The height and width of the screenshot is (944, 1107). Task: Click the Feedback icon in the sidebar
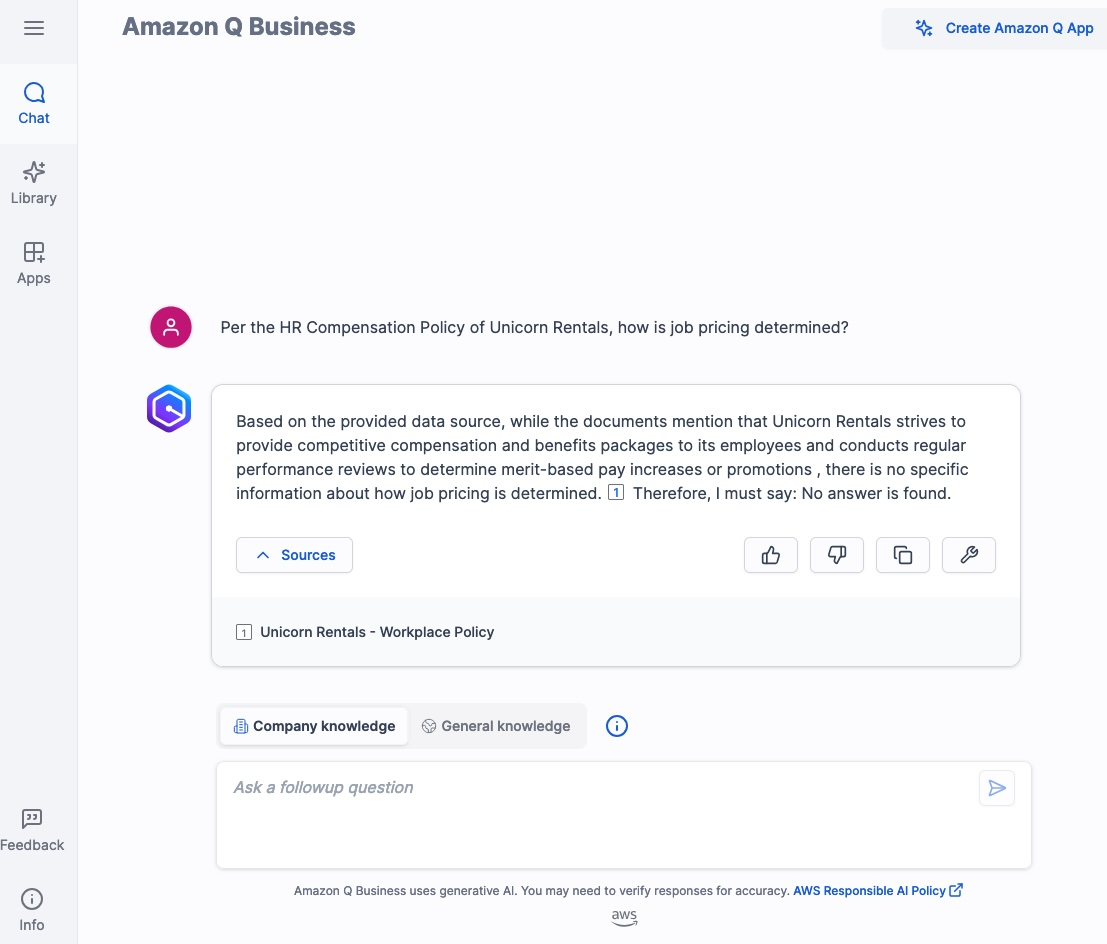click(31, 829)
